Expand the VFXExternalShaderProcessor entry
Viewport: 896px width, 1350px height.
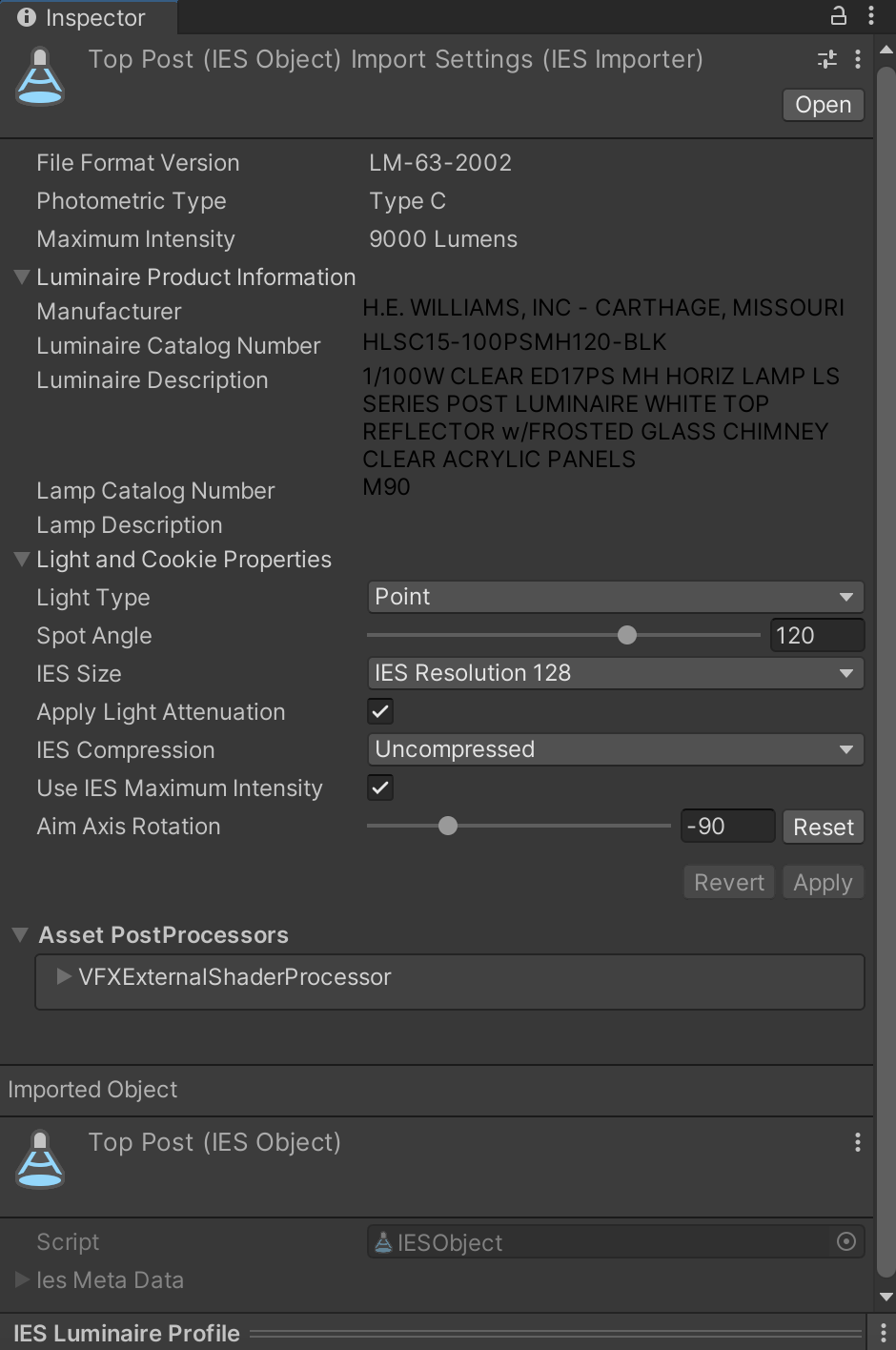click(x=64, y=976)
